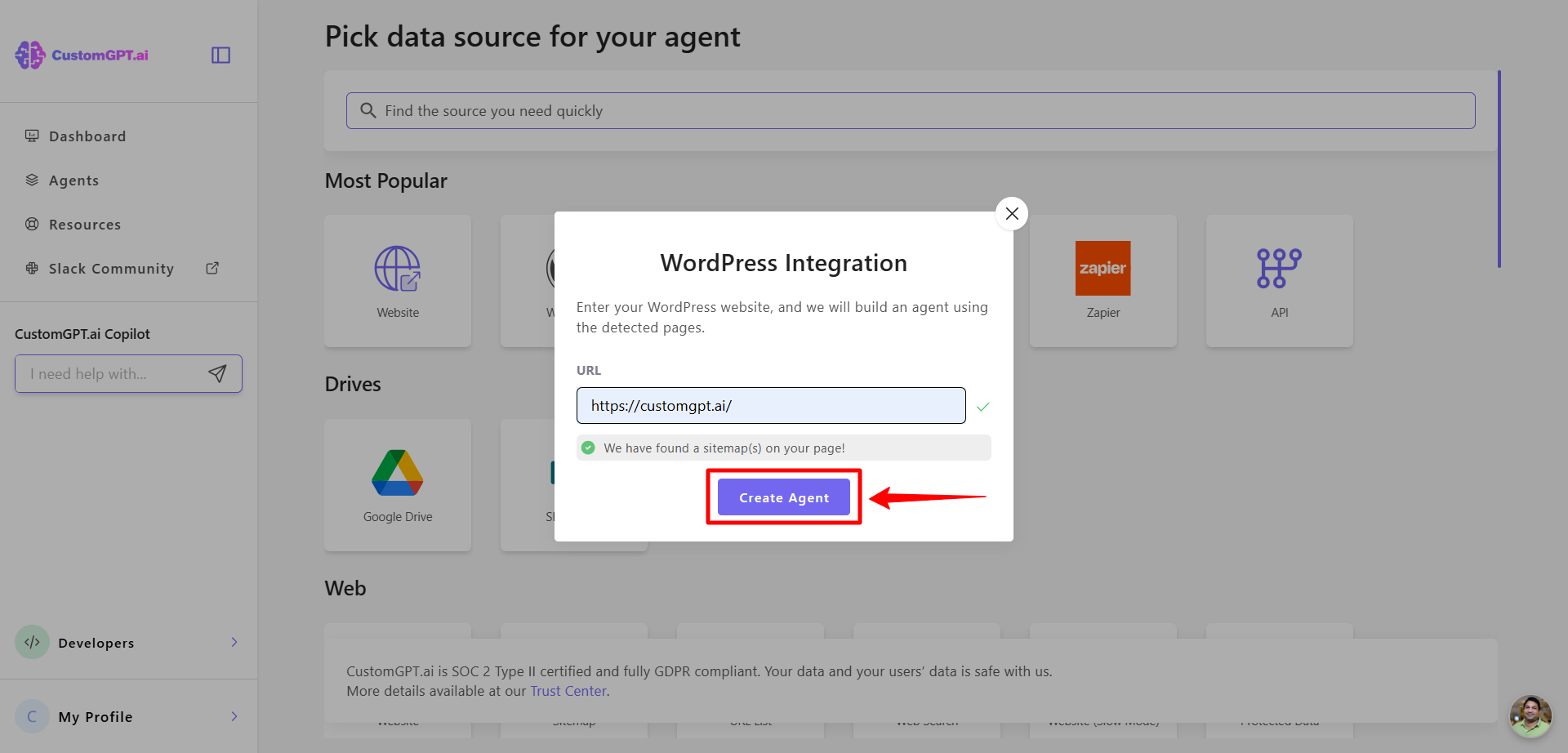This screenshot has width=1568, height=753.
Task: Choose the Google Drive source
Action: coord(398,485)
